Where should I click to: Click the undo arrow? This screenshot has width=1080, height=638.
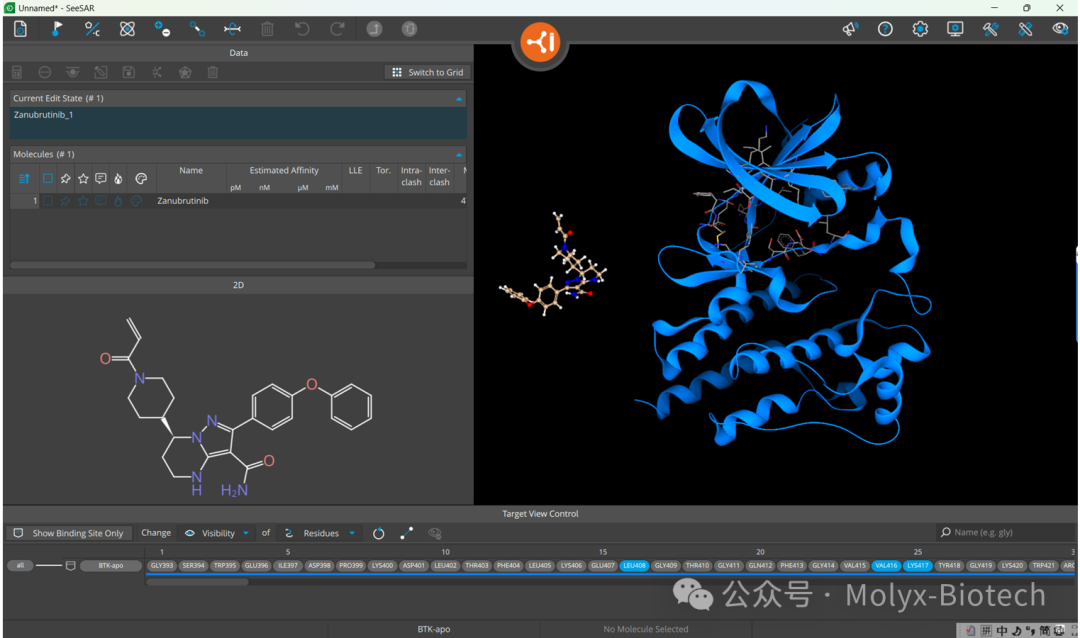(x=302, y=29)
